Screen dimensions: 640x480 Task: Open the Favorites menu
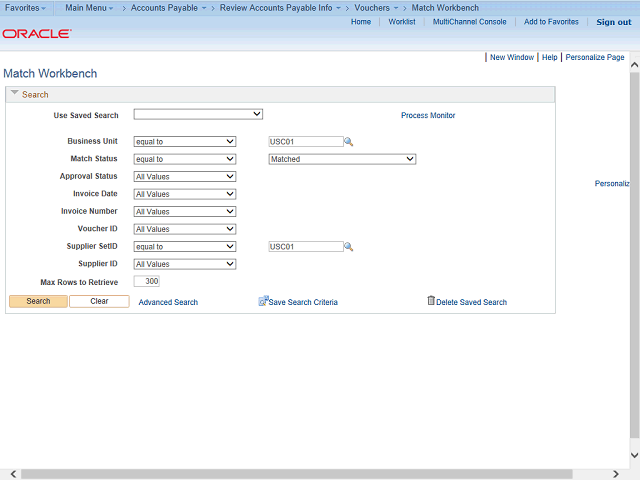click(25, 8)
